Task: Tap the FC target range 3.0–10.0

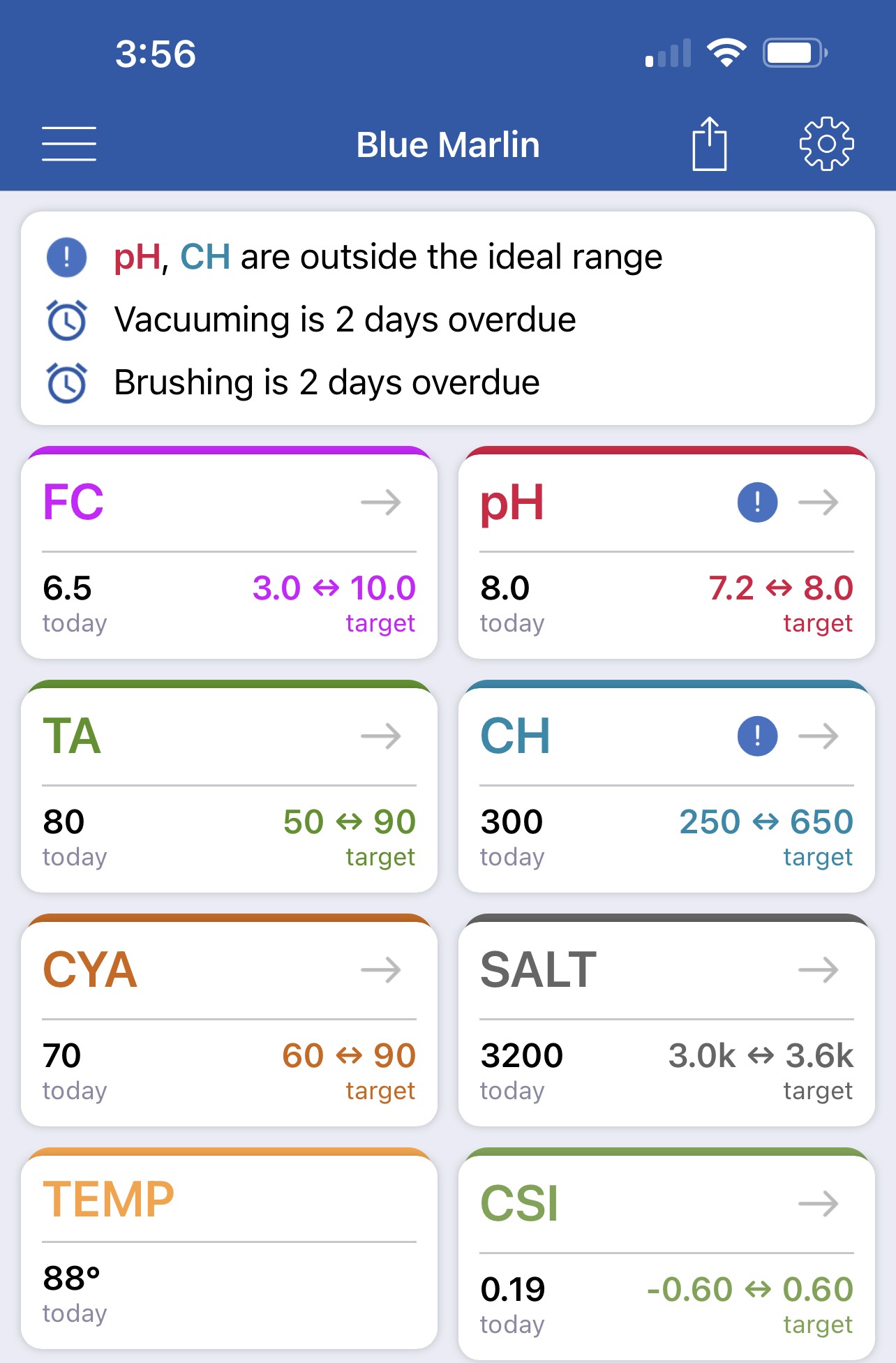Action: (334, 588)
